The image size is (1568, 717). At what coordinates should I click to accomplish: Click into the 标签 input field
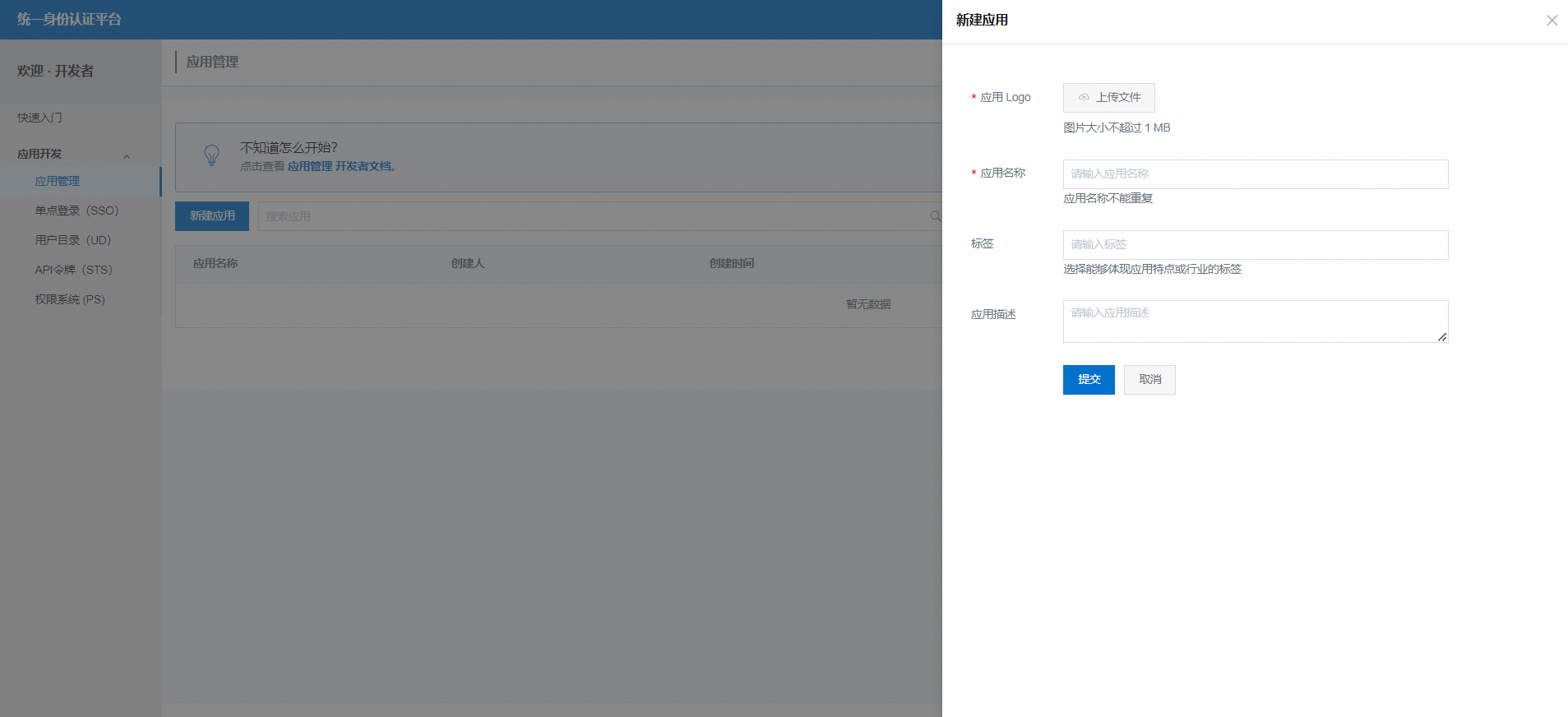pyautogui.click(x=1255, y=245)
